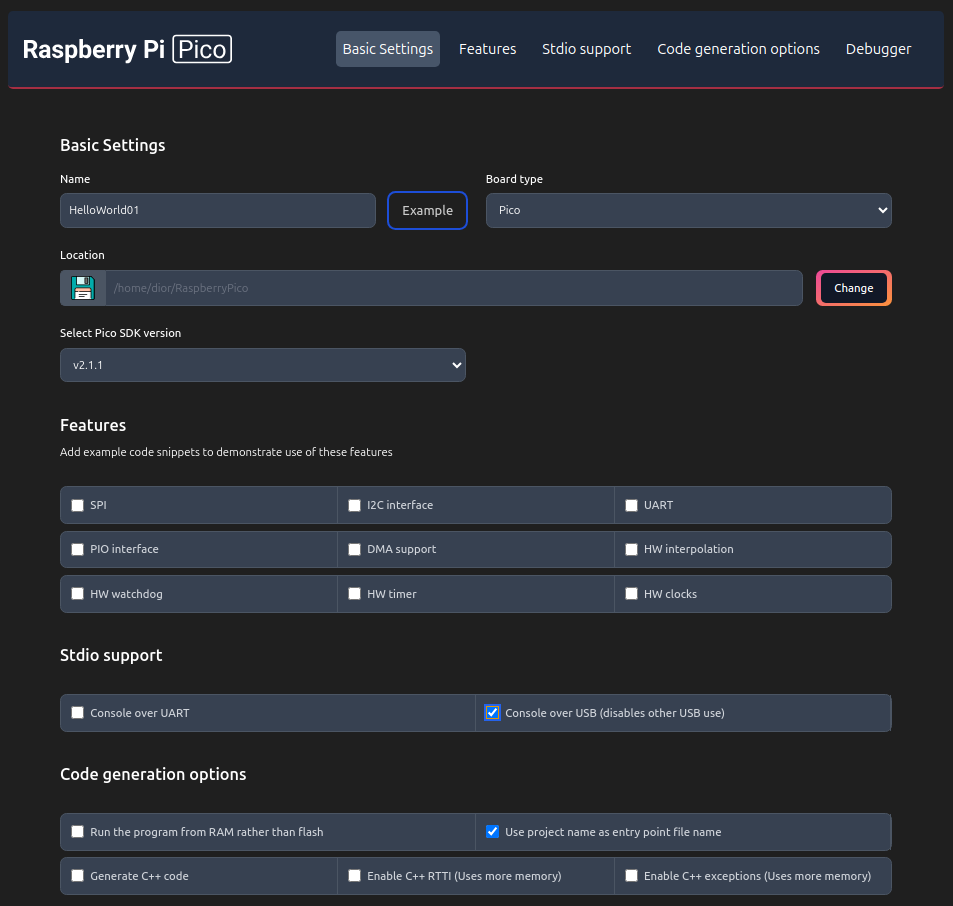Uncheck Console over USB

tap(492, 713)
